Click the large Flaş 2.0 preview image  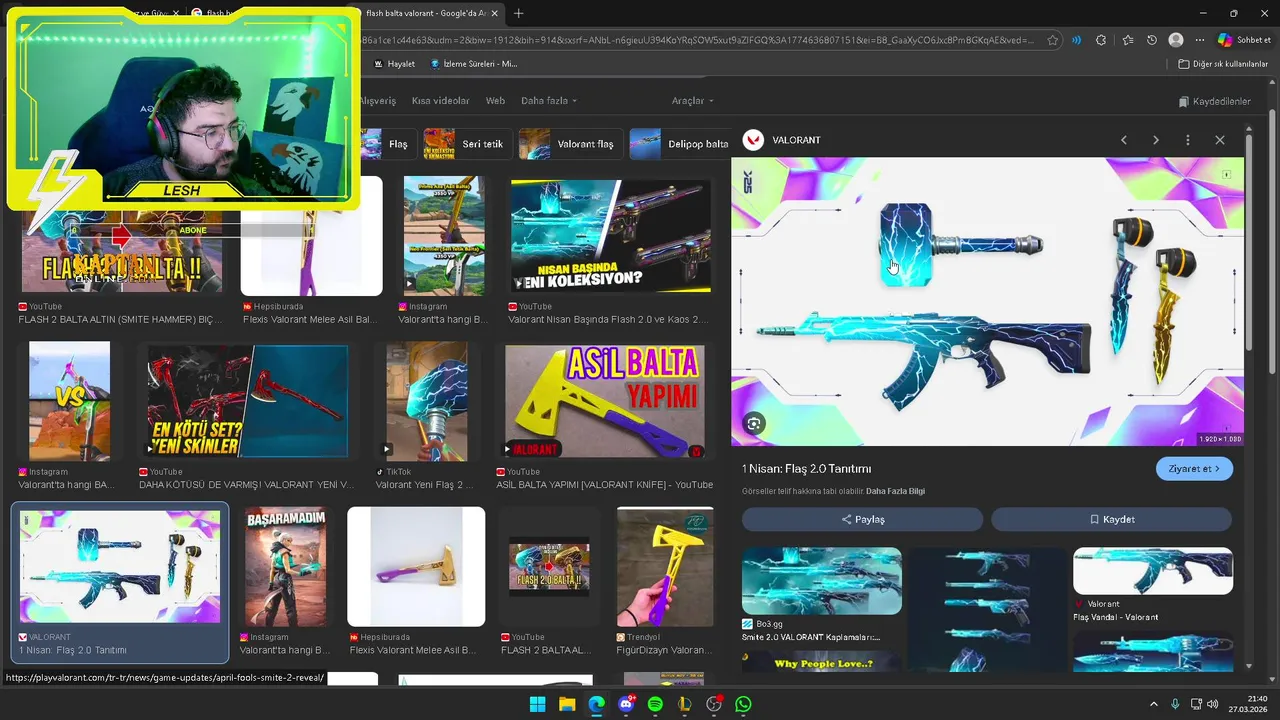pyautogui.click(x=987, y=301)
